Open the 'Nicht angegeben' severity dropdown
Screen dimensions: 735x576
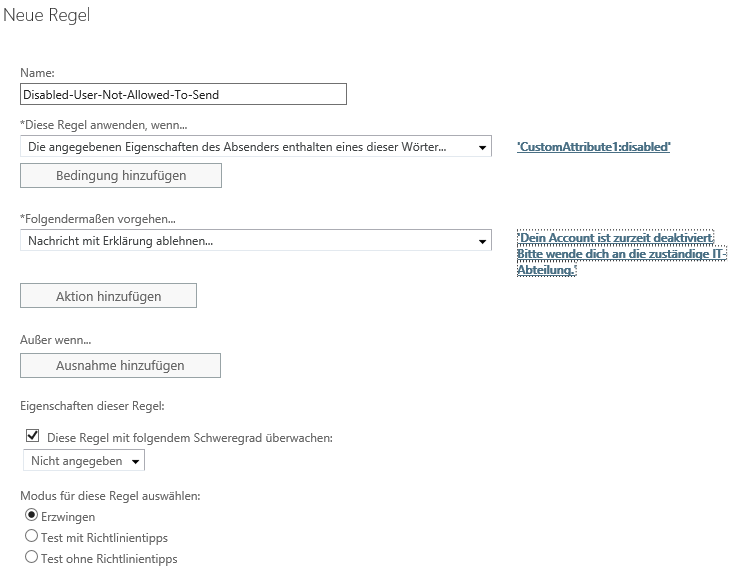(x=84, y=460)
